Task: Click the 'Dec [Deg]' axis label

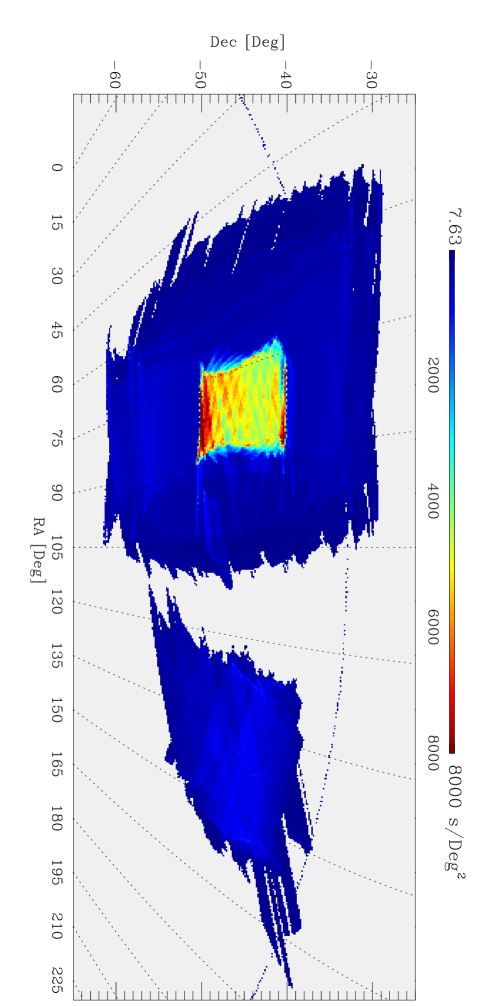Action: click(246, 42)
